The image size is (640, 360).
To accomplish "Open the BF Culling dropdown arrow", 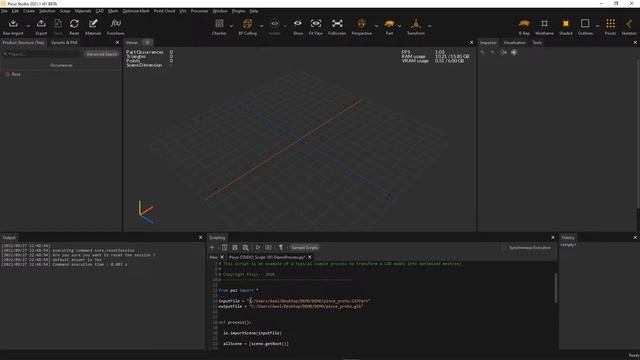I will point(261,26).
